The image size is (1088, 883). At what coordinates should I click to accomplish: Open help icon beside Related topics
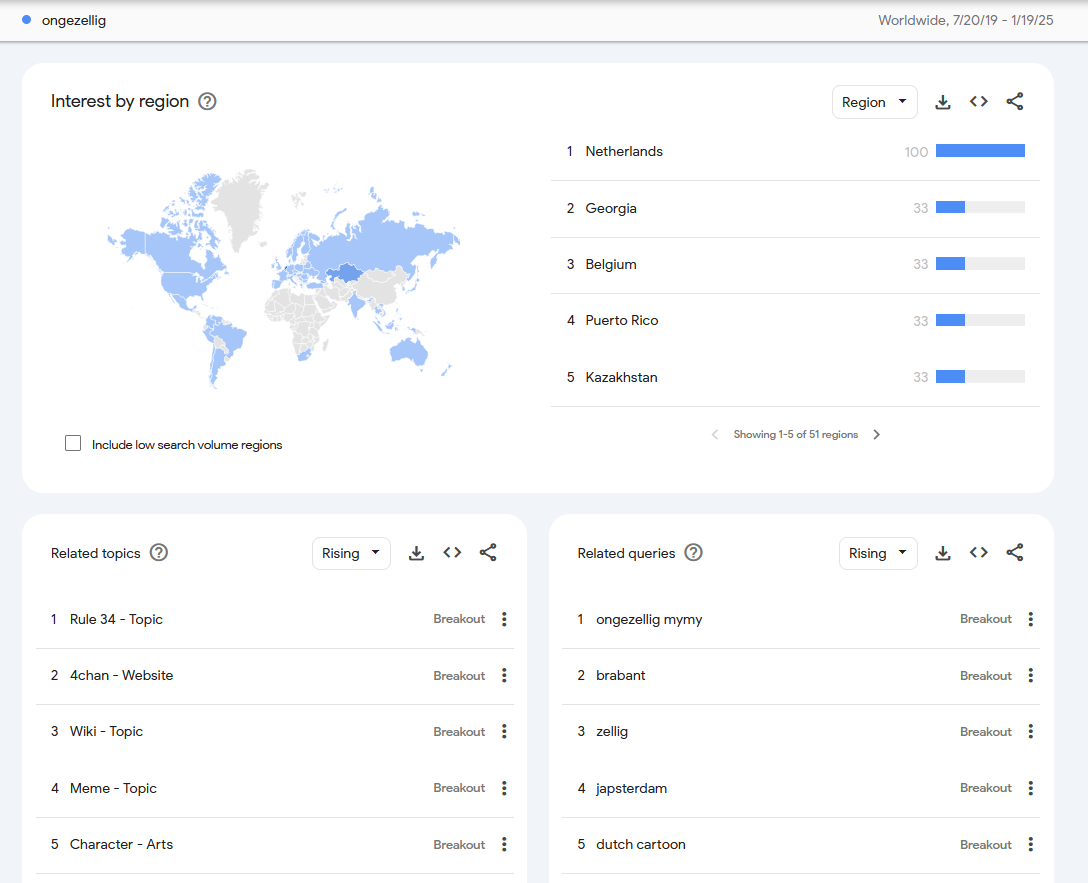coord(159,553)
